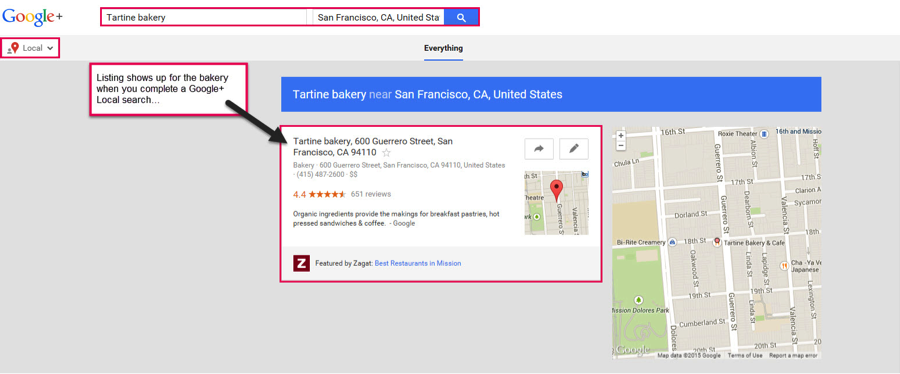Click the Tartine Bakery & Cafe map pin

pyautogui.click(x=716, y=243)
